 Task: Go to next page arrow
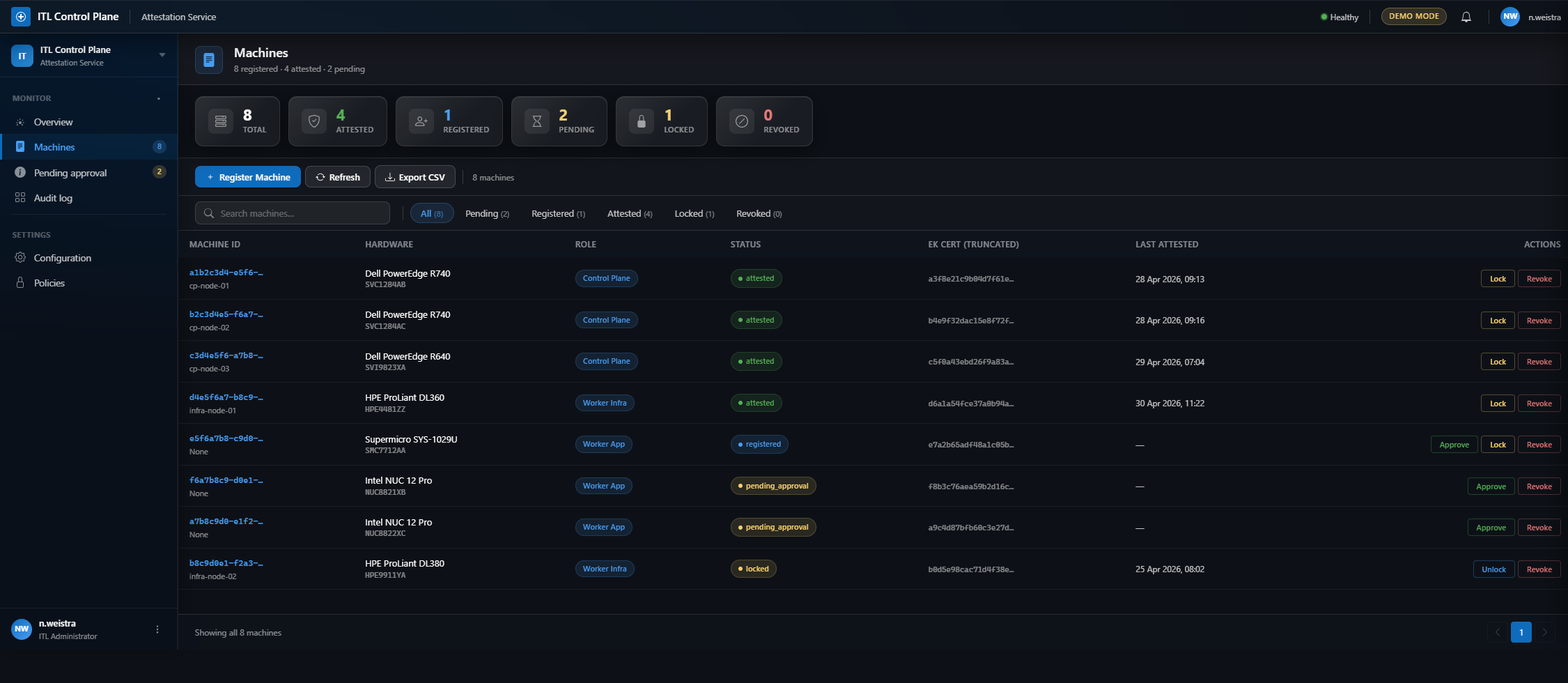point(1544,632)
